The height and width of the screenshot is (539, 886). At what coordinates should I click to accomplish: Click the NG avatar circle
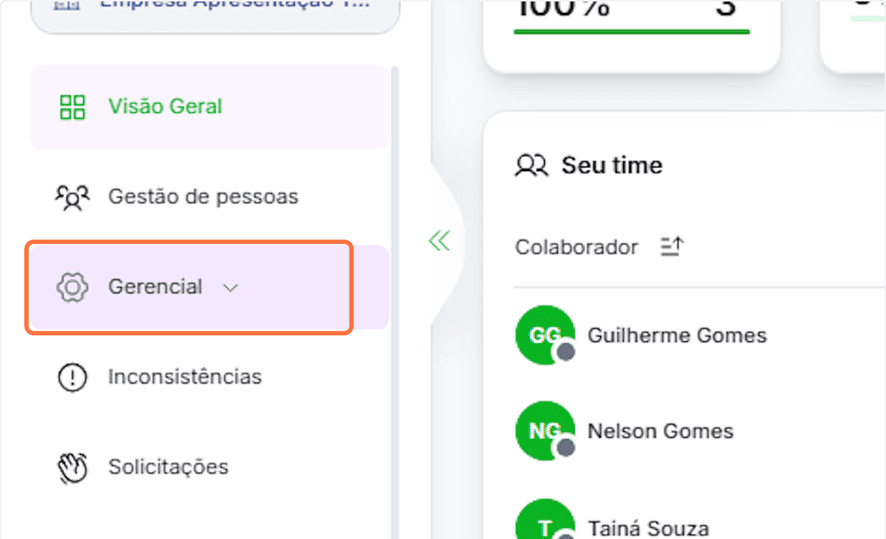(545, 431)
